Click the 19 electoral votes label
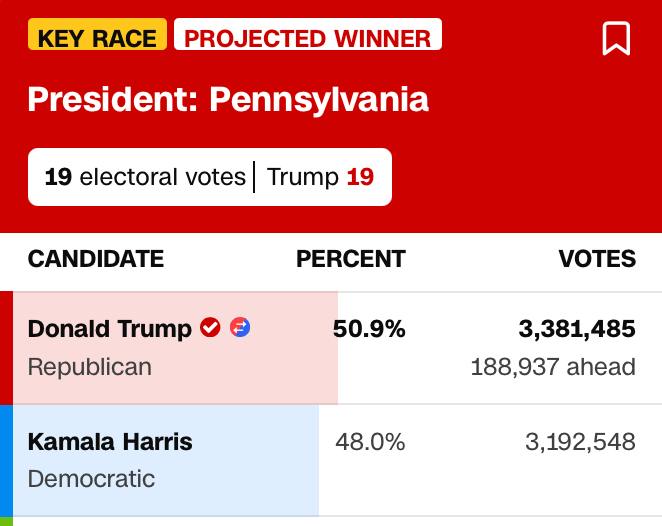This screenshot has height=526, width=662. tap(145, 177)
